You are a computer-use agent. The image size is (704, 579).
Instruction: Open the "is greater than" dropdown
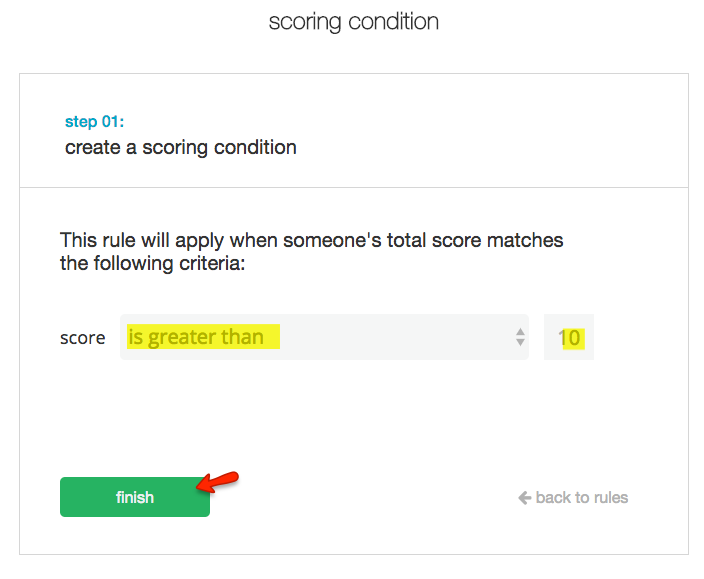point(323,337)
